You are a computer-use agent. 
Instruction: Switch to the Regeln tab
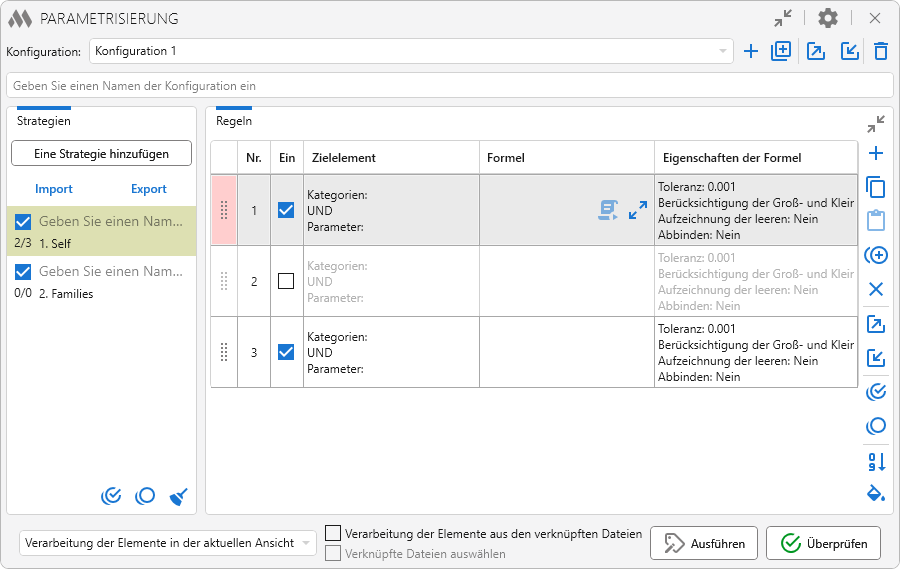(234, 121)
